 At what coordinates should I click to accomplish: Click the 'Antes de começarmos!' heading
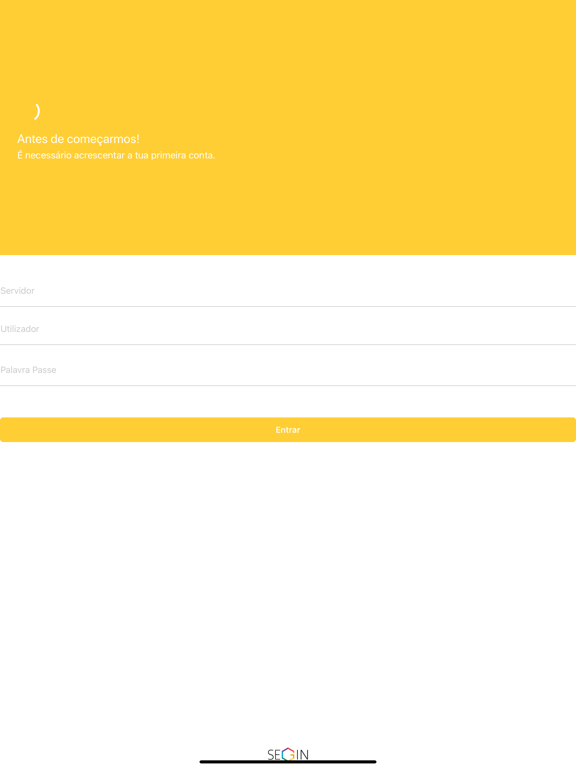click(x=78, y=139)
